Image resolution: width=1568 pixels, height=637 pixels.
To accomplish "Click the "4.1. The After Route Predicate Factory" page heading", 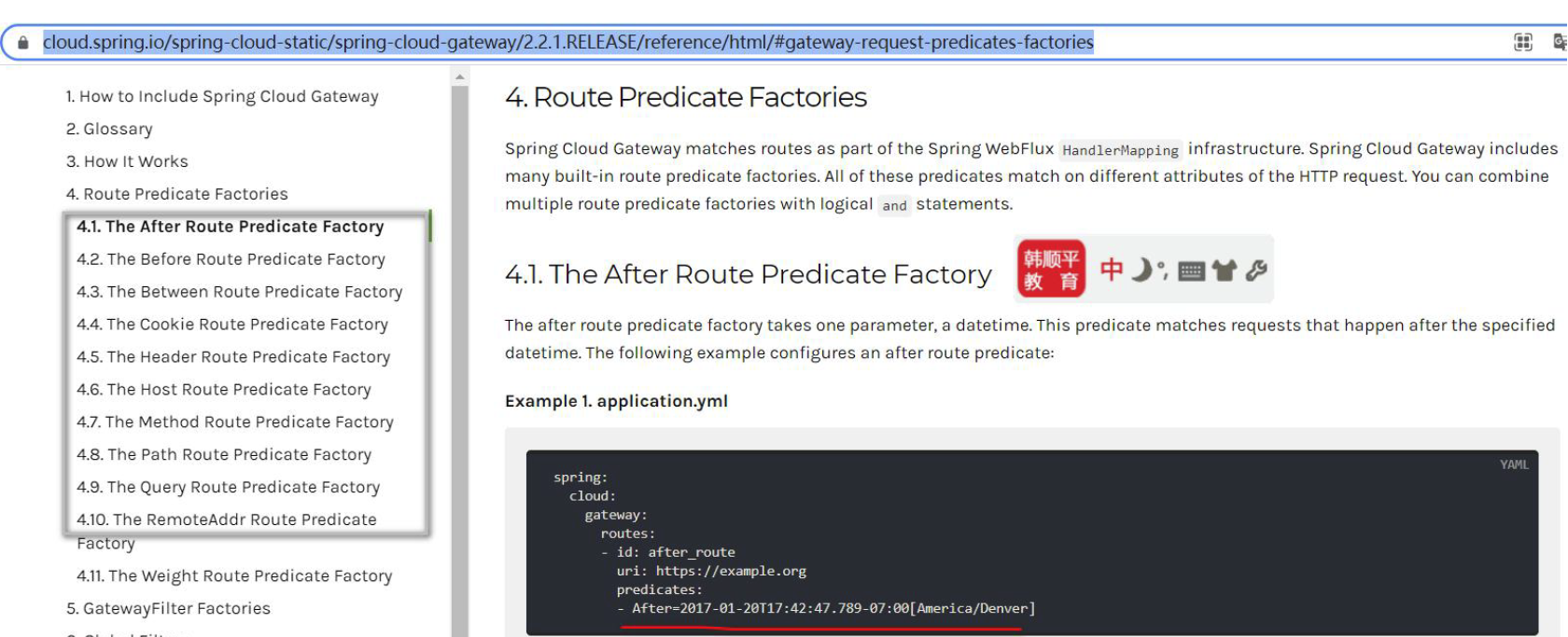I will click(749, 274).
